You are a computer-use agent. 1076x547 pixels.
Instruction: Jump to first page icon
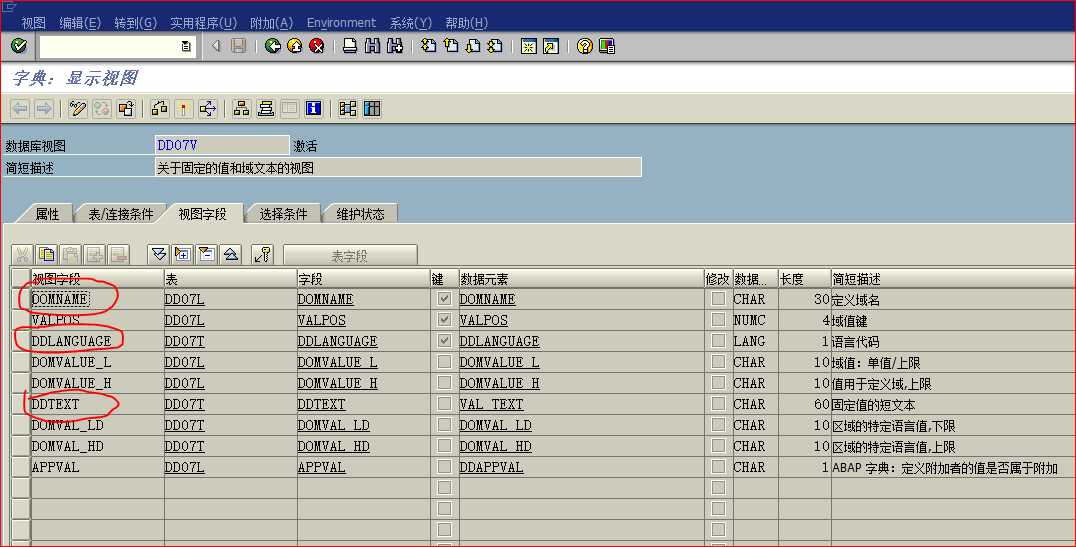click(x=429, y=46)
